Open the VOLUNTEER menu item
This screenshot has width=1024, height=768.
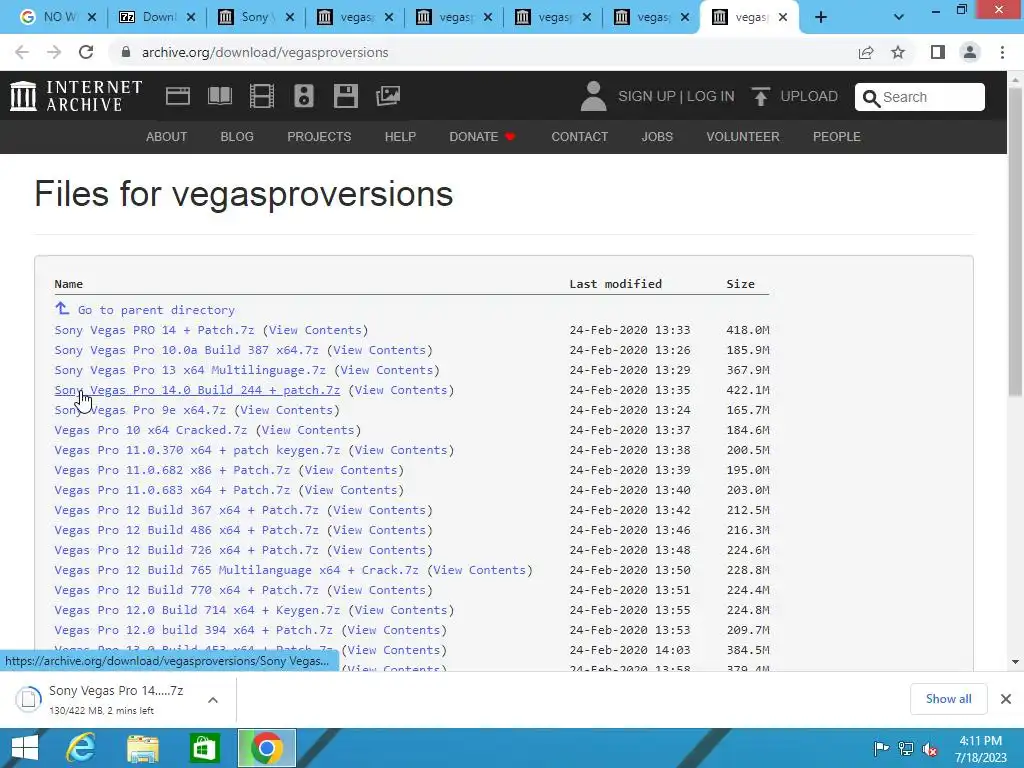coord(743,136)
